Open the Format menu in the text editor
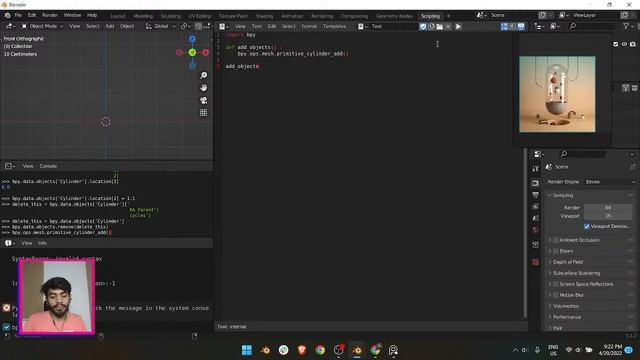This screenshot has width=640, height=360. point(309,27)
